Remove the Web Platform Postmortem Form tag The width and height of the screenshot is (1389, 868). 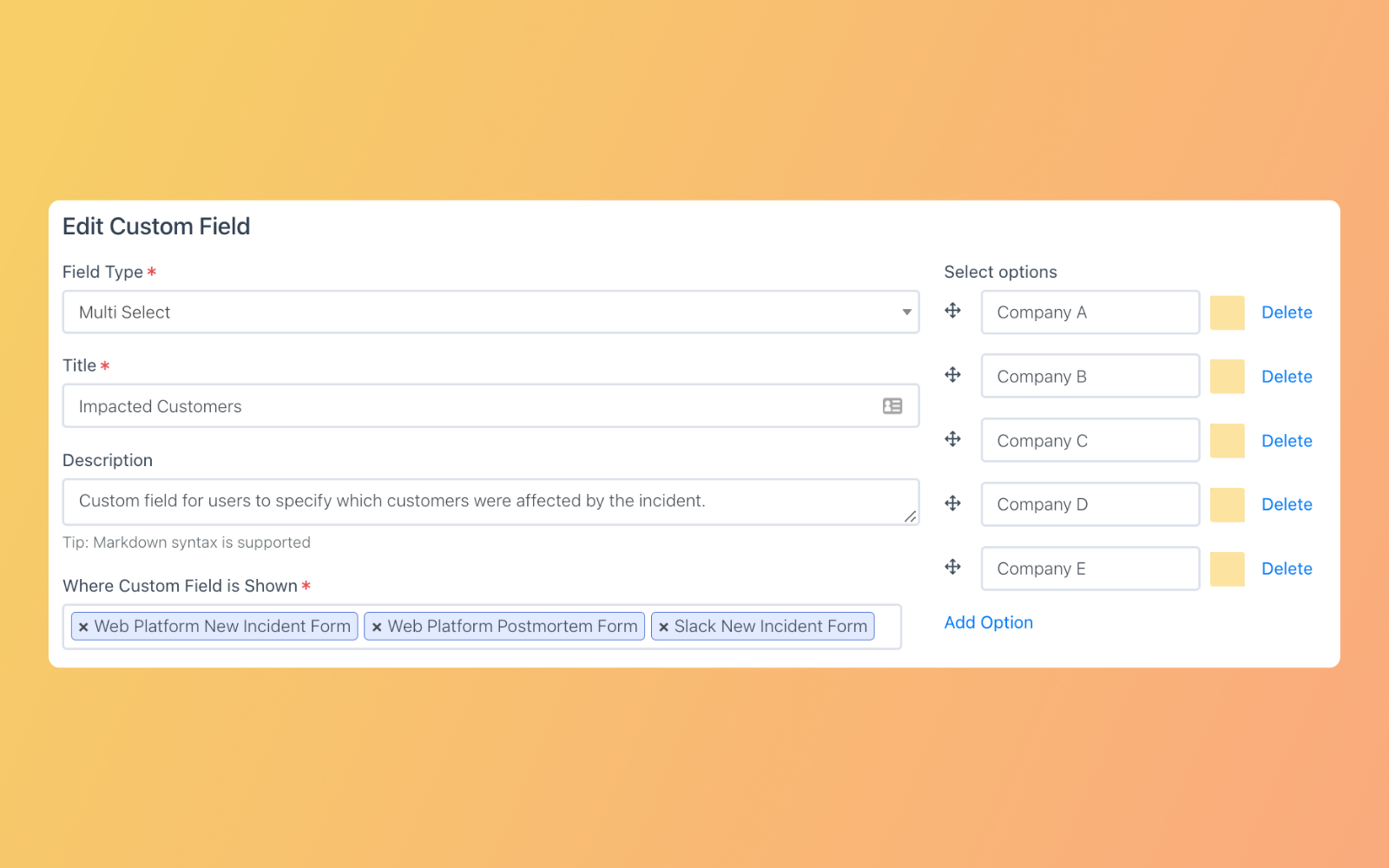pos(377,626)
